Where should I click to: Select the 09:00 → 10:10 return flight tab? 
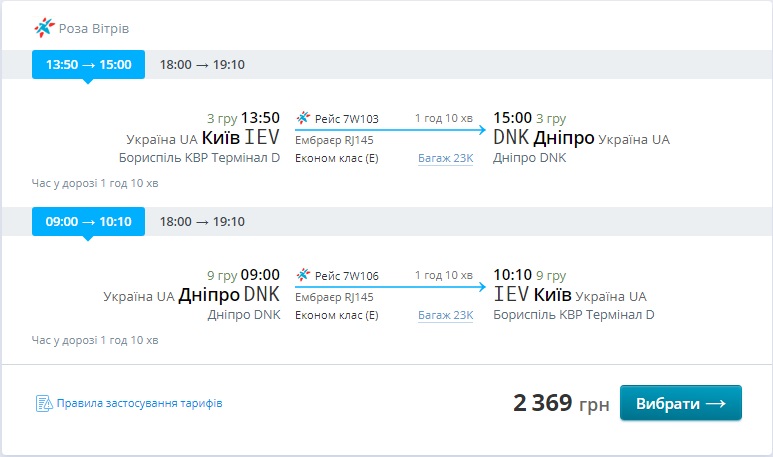89,222
